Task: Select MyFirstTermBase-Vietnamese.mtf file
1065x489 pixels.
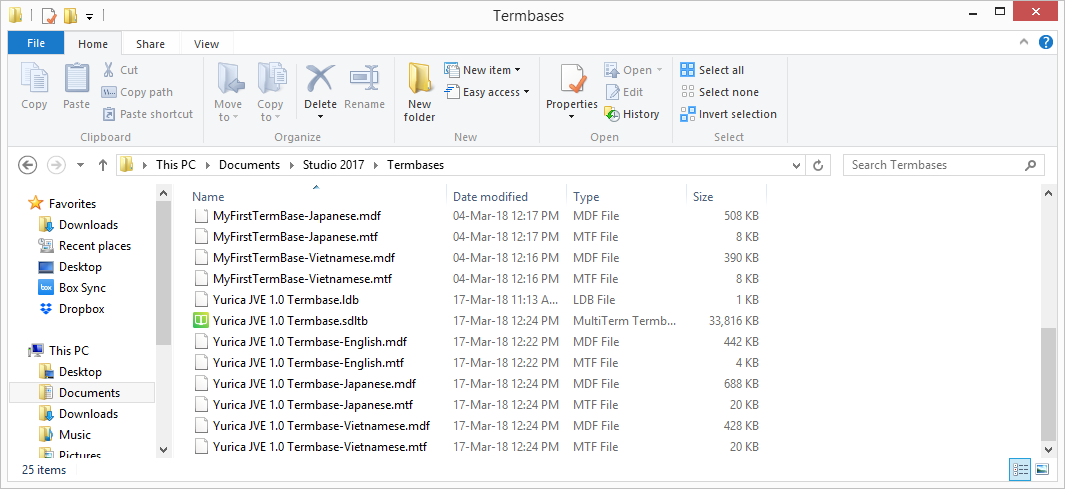Action: pos(302,278)
